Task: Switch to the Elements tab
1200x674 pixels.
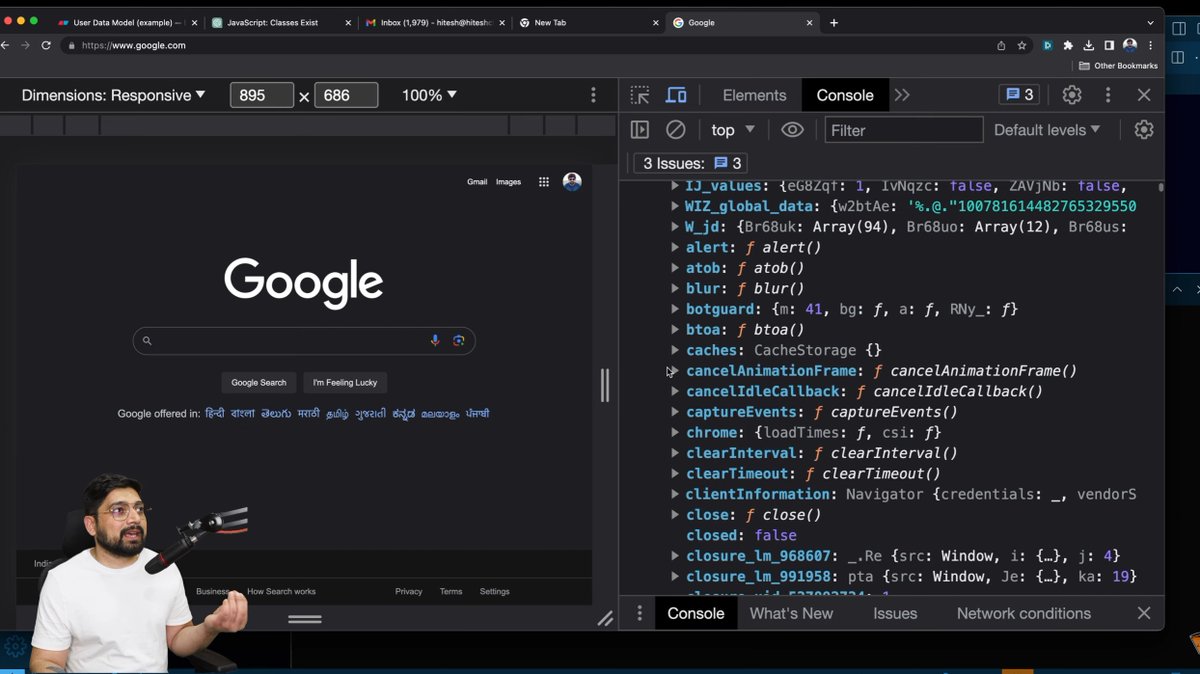Action: click(x=753, y=94)
